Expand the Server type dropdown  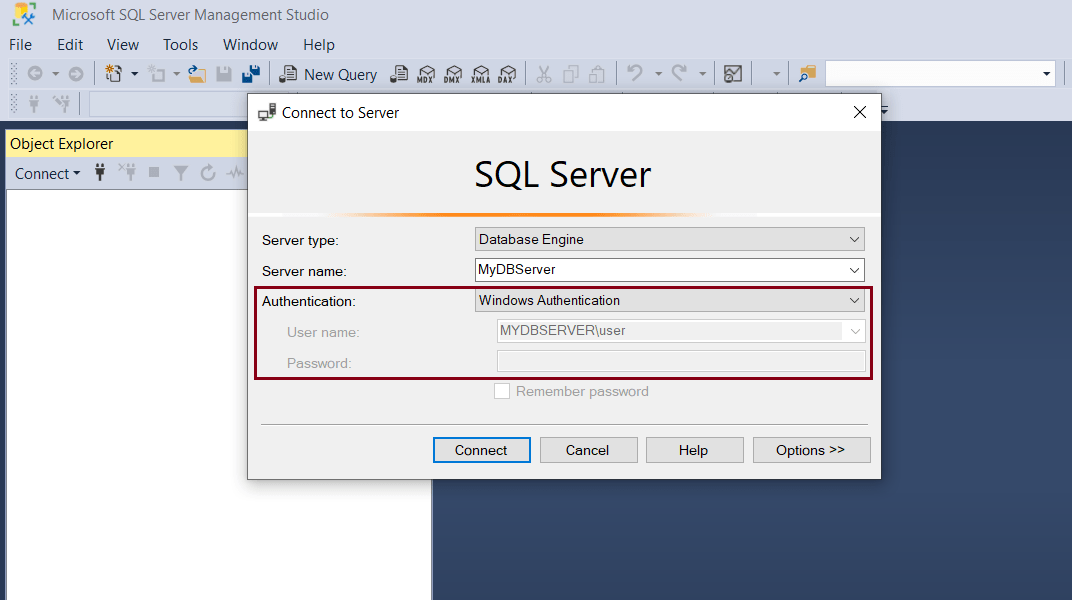(854, 240)
